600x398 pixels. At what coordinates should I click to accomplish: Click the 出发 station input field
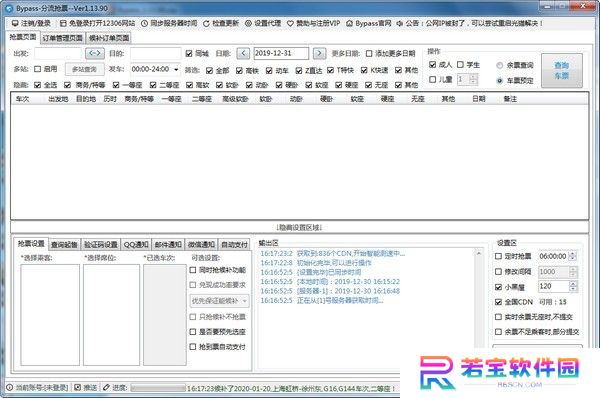[58, 54]
